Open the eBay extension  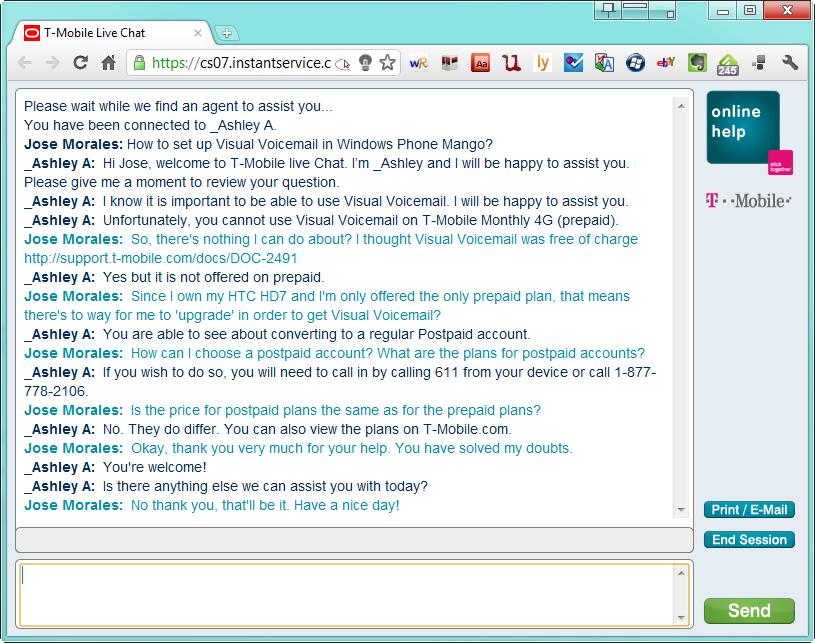[x=666, y=63]
